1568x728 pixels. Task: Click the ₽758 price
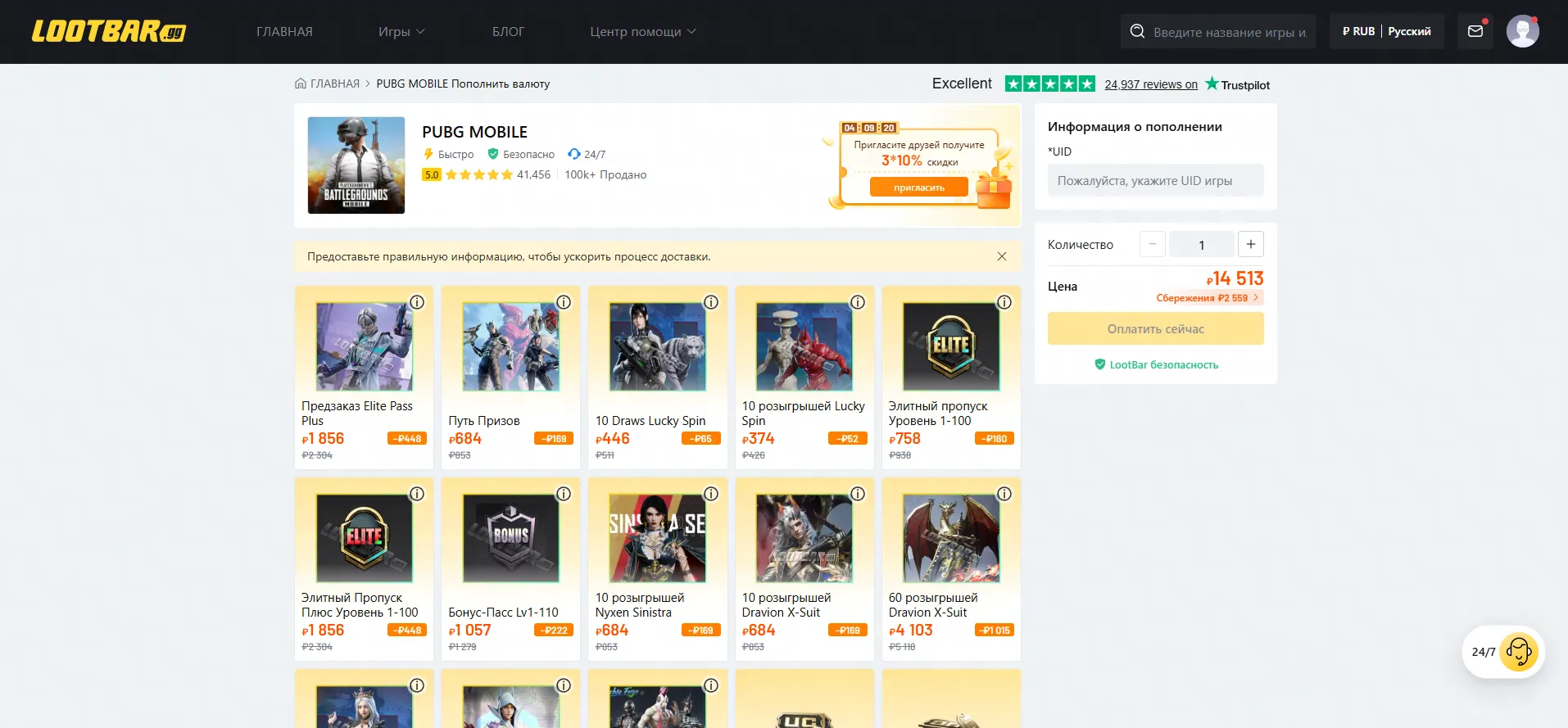tap(905, 439)
